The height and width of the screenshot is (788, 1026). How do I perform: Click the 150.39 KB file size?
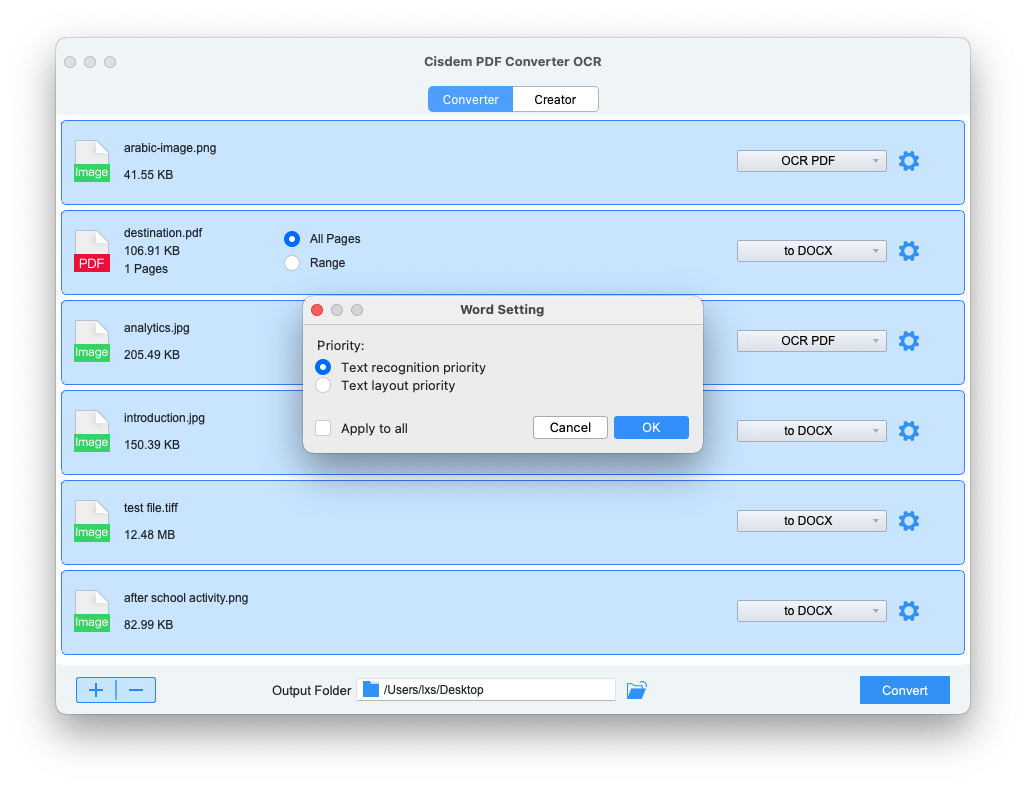point(152,444)
